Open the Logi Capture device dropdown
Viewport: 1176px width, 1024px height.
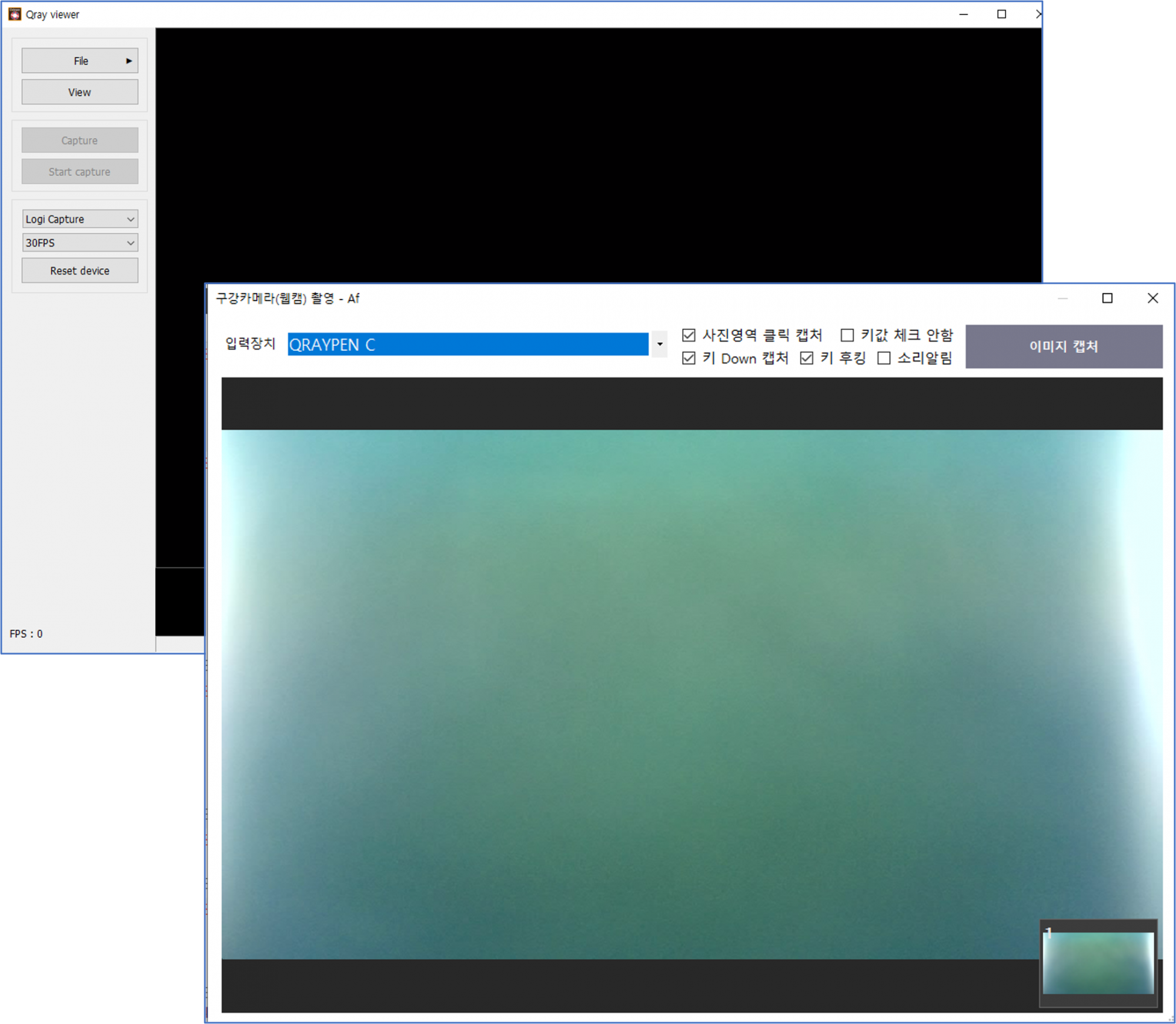point(80,219)
